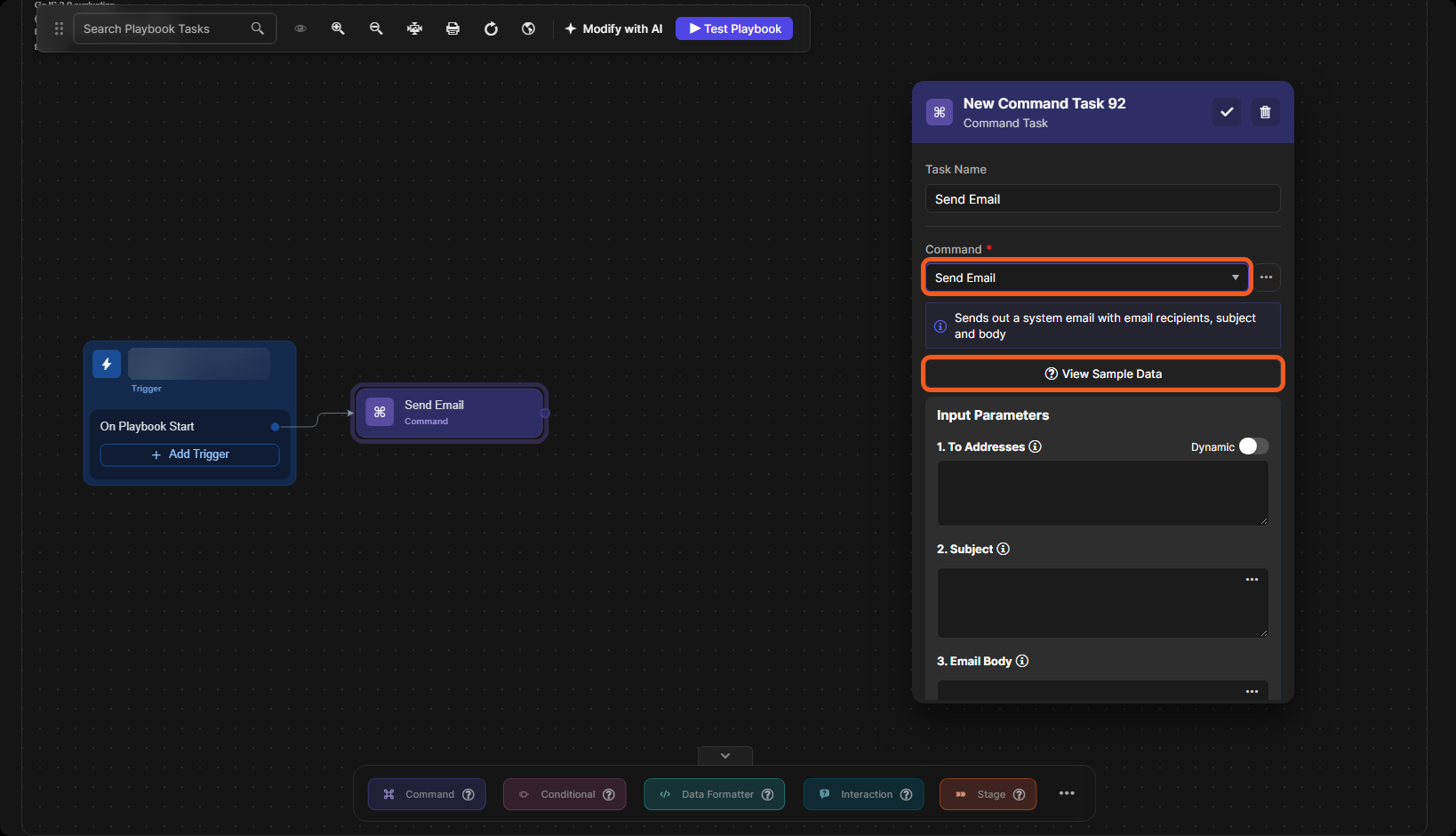Toggle the eye visibility icon in toolbar
The width and height of the screenshot is (1456, 836).
(x=300, y=28)
